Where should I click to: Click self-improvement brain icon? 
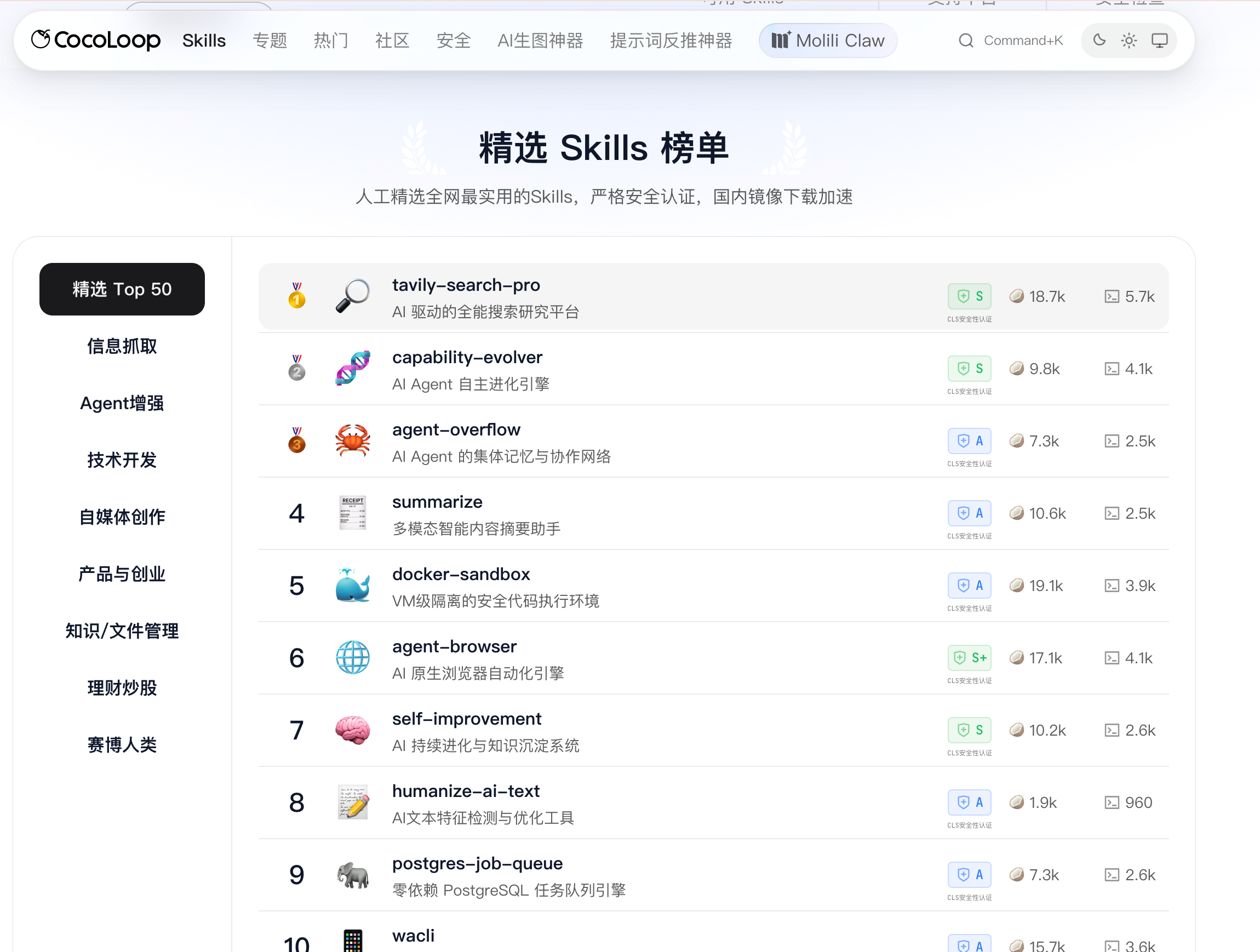tap(353, 730)
